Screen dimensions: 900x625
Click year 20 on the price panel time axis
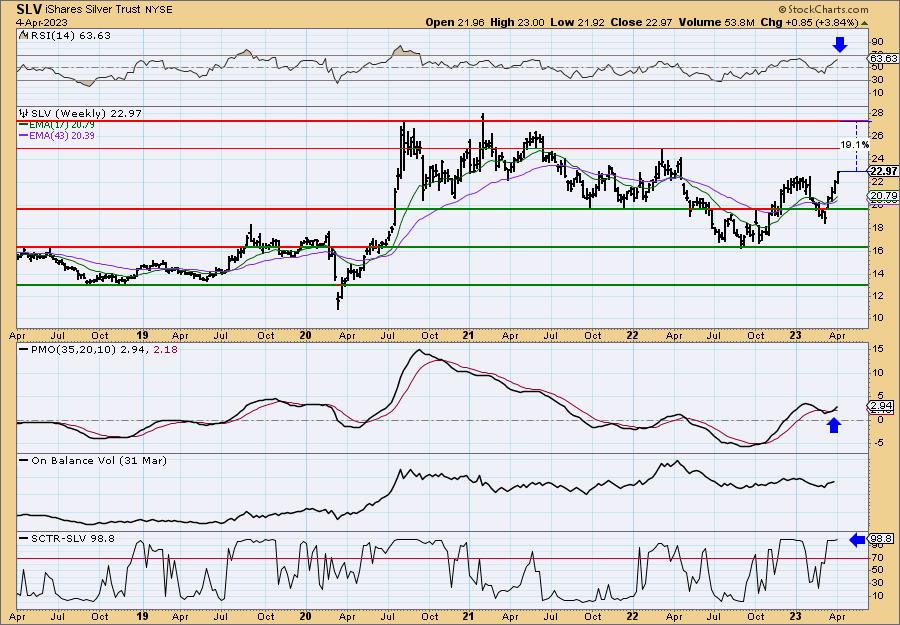[305, 336]
